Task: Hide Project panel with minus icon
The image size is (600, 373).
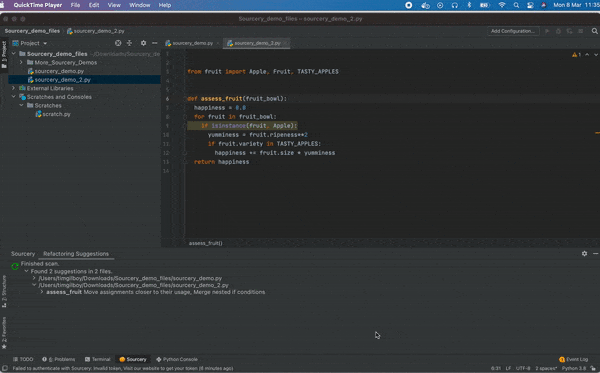Action: (155, 43)
